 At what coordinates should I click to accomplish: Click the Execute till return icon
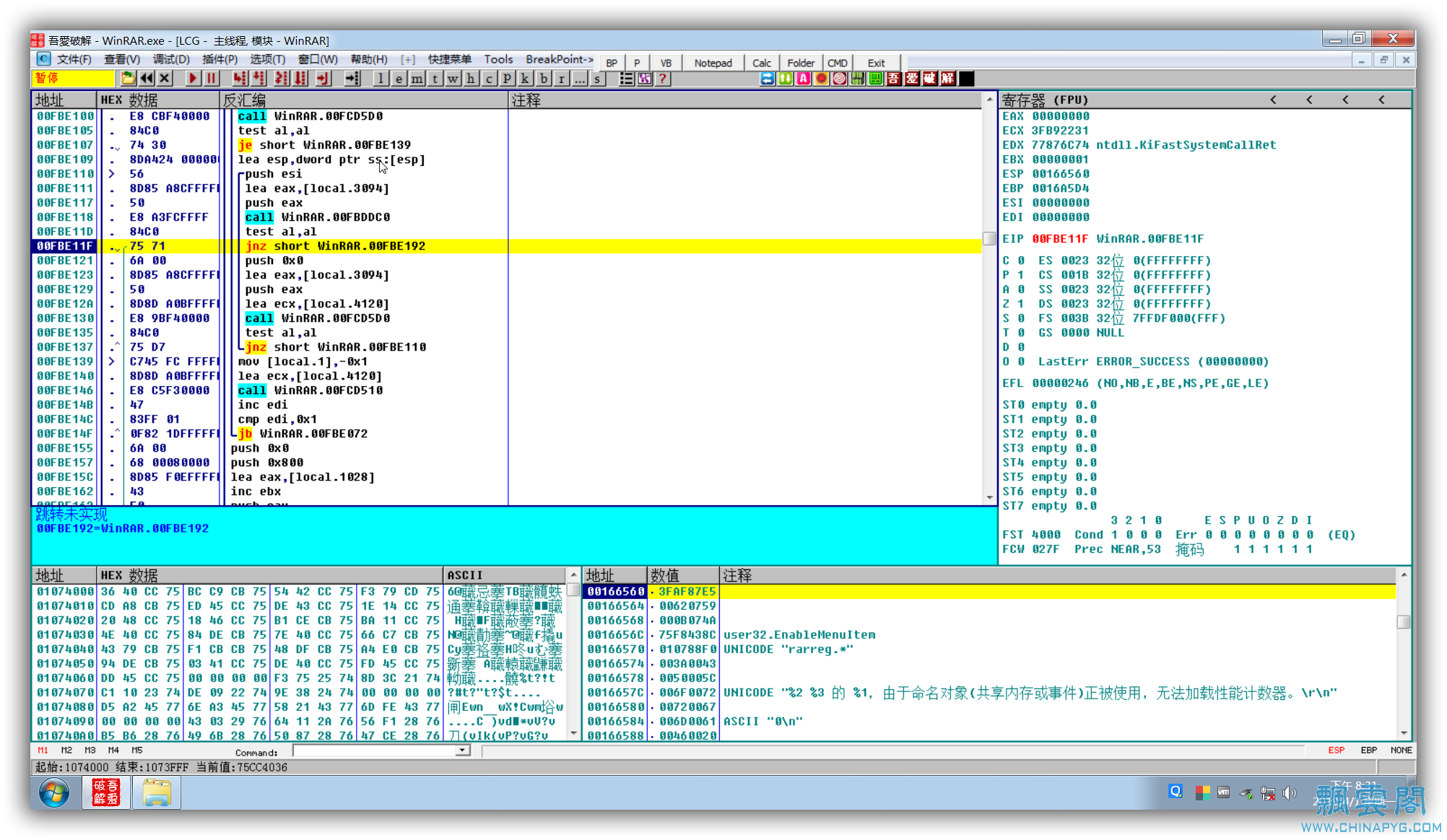(323, 78)
